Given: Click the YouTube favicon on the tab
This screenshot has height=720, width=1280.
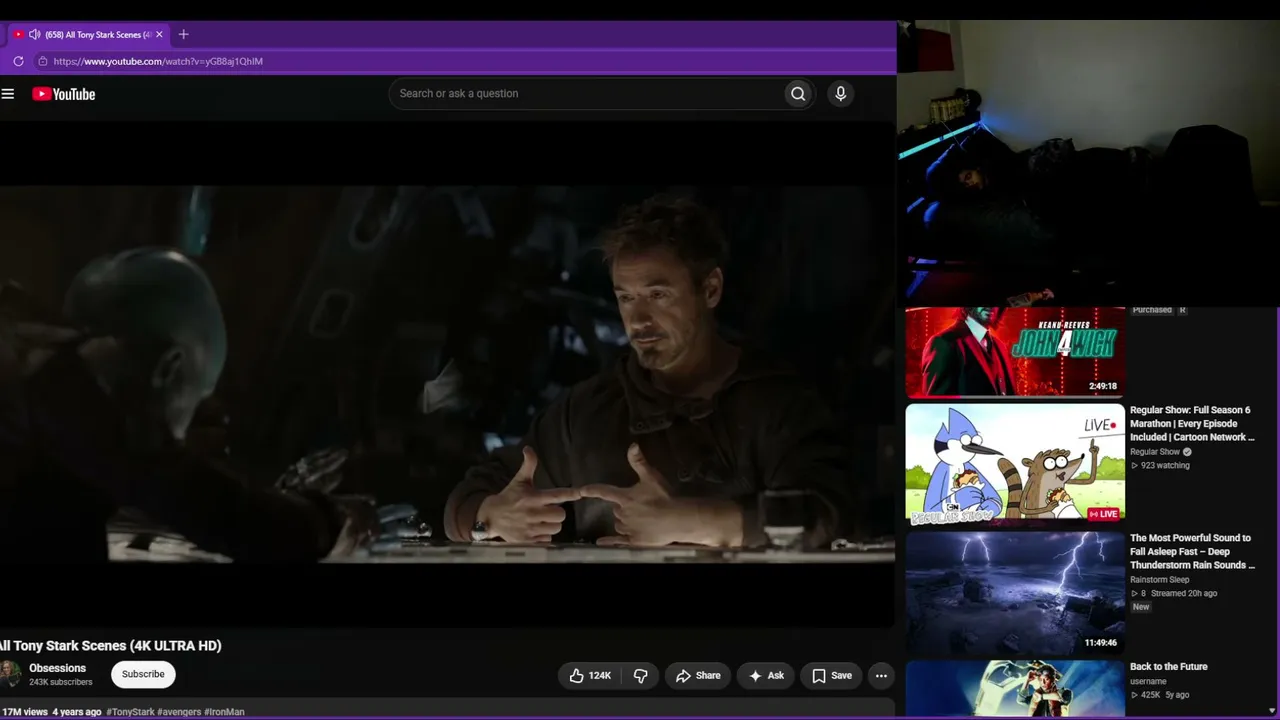Looking at the screenshot, I should click(x=18, y=34).
